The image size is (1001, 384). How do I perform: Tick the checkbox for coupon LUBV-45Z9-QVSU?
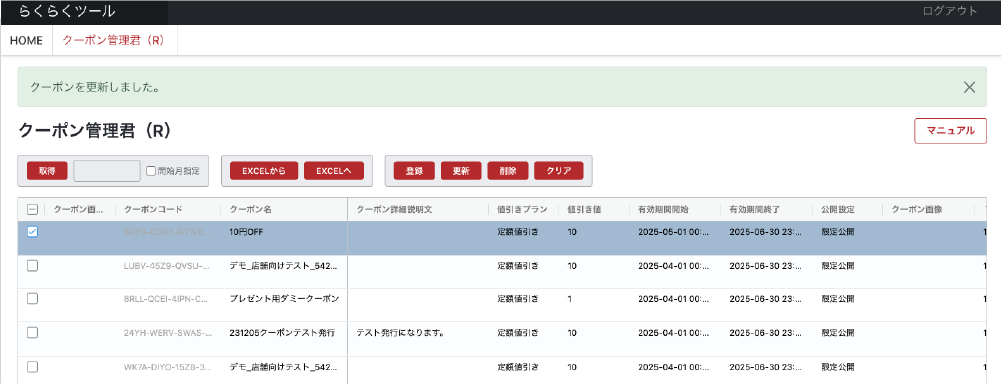[33, 265]
